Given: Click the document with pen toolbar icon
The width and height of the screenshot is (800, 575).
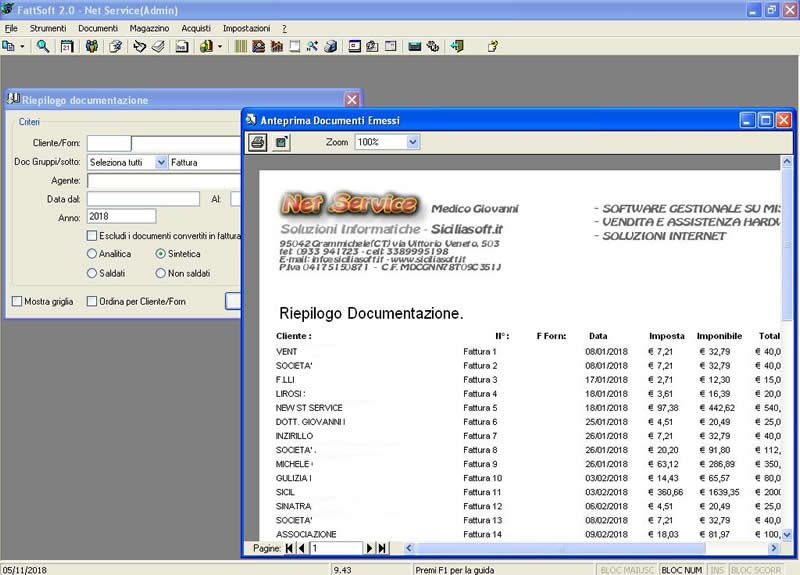Looking at the screenshot, I should click(x=116, y=46).
